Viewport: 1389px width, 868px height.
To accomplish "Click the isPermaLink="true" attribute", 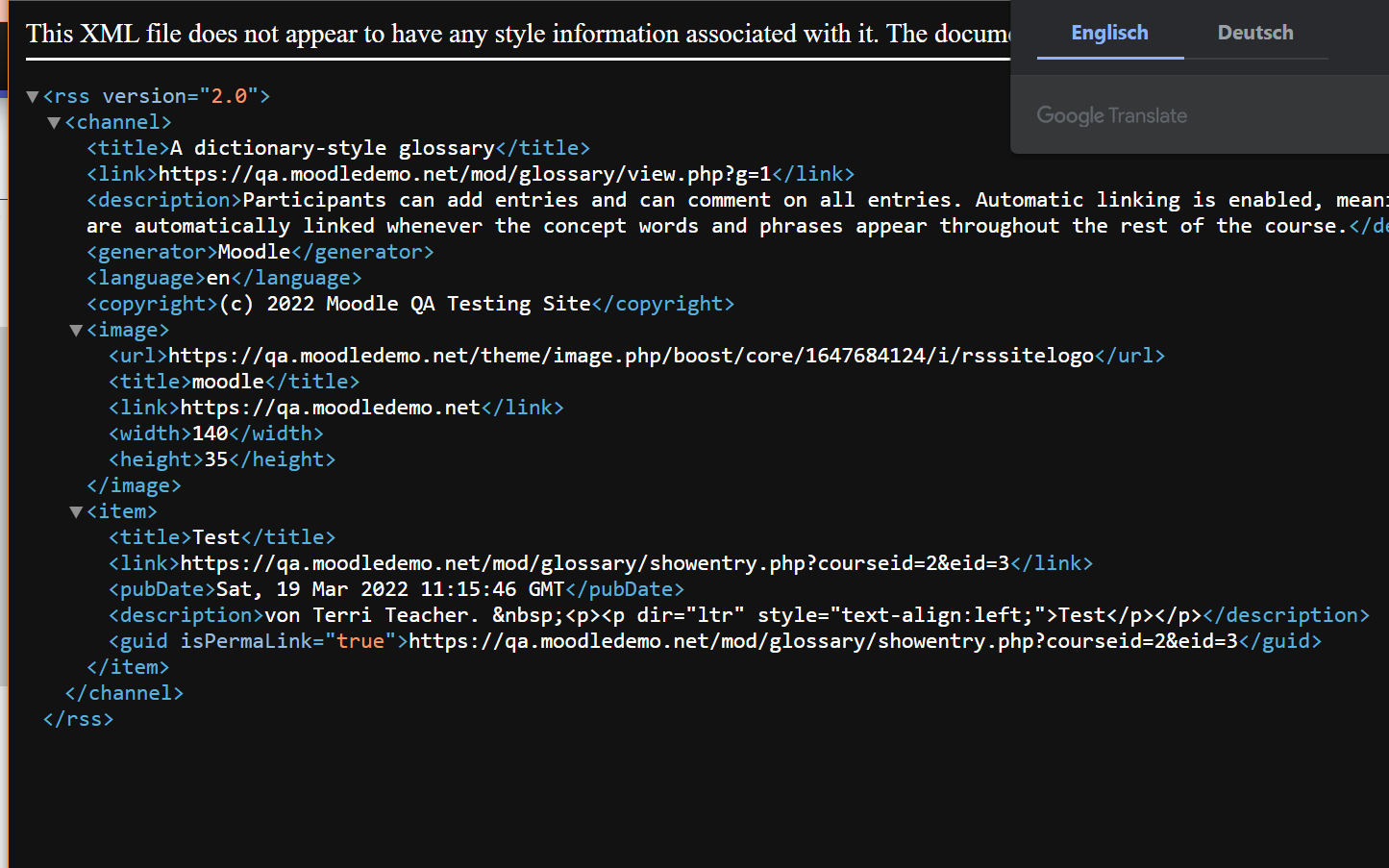I will tap(287, 641).
